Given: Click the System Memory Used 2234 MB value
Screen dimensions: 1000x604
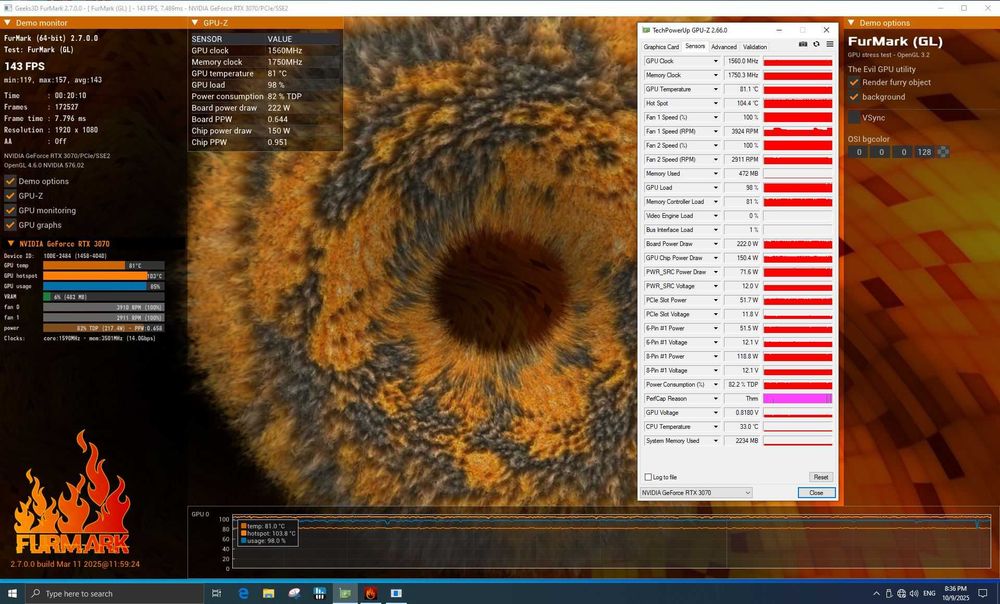Looking at the screenshot, I should pos(742,441).
